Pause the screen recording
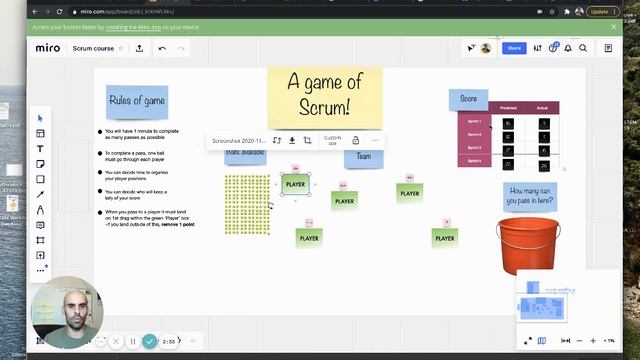The image size is (640, 360). pyautogui.click(x=133, y=341)
